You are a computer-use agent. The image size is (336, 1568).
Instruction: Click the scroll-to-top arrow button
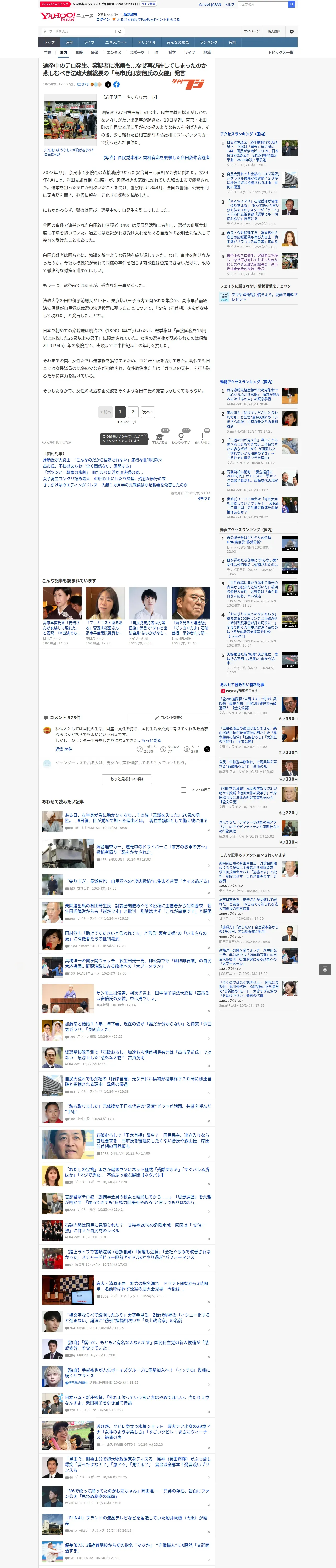coord(325,969)
